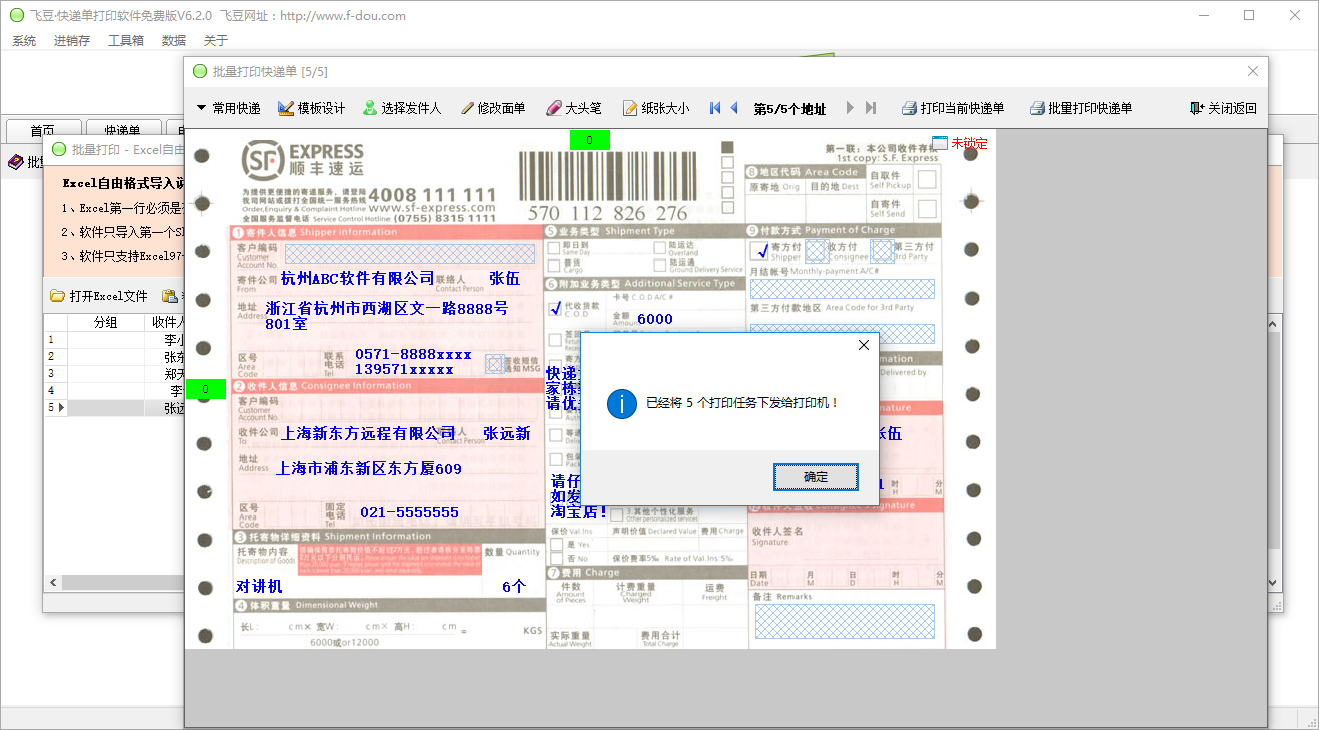The image size is (1319, 730).
Task: Click 打开Excel文件 to open a file
Action: coord(99,296)
